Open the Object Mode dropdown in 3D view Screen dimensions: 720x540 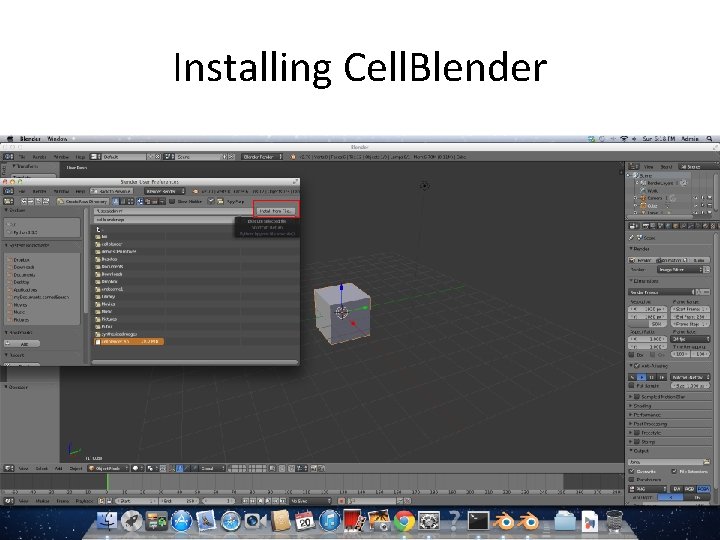click(x=107, y=468)
